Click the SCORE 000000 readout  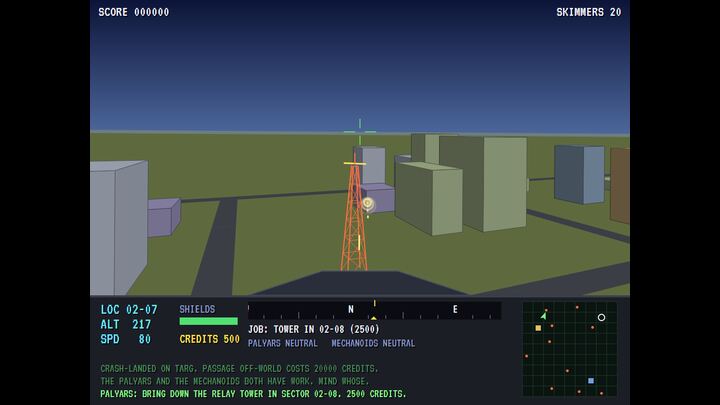point(134,12)
